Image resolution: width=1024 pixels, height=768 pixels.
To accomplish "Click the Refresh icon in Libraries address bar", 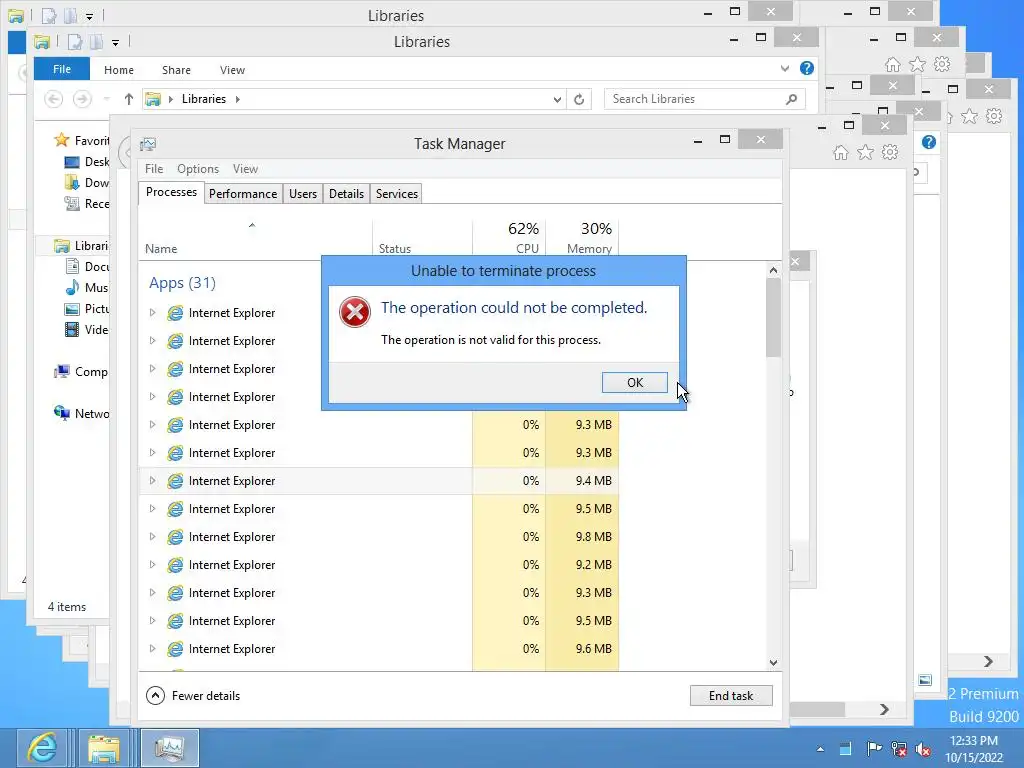I will (579, 99).
